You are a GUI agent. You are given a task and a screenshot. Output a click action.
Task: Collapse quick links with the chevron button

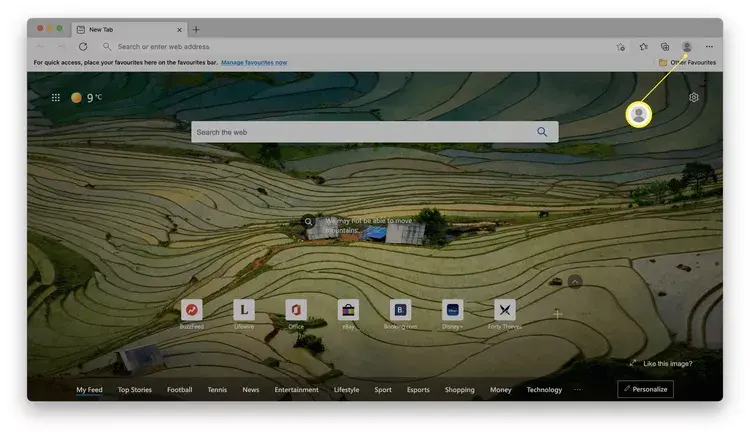(x=575, y=282)
